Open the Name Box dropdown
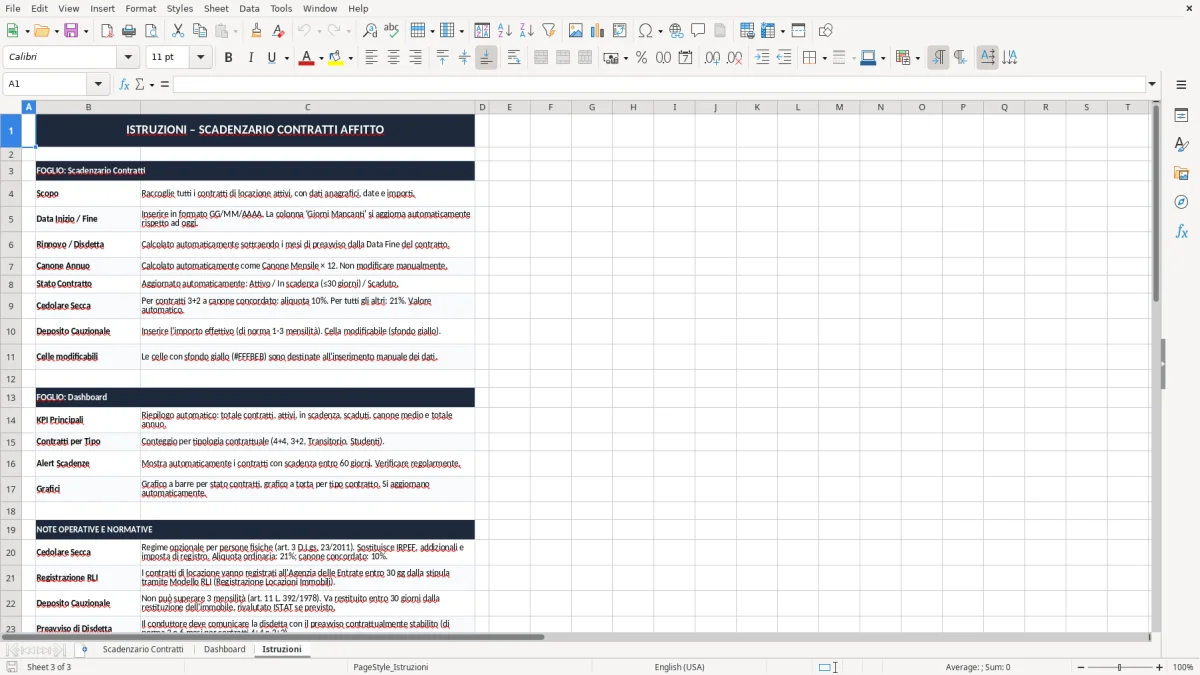This screenshot has width=1200, height=675. 98,84
